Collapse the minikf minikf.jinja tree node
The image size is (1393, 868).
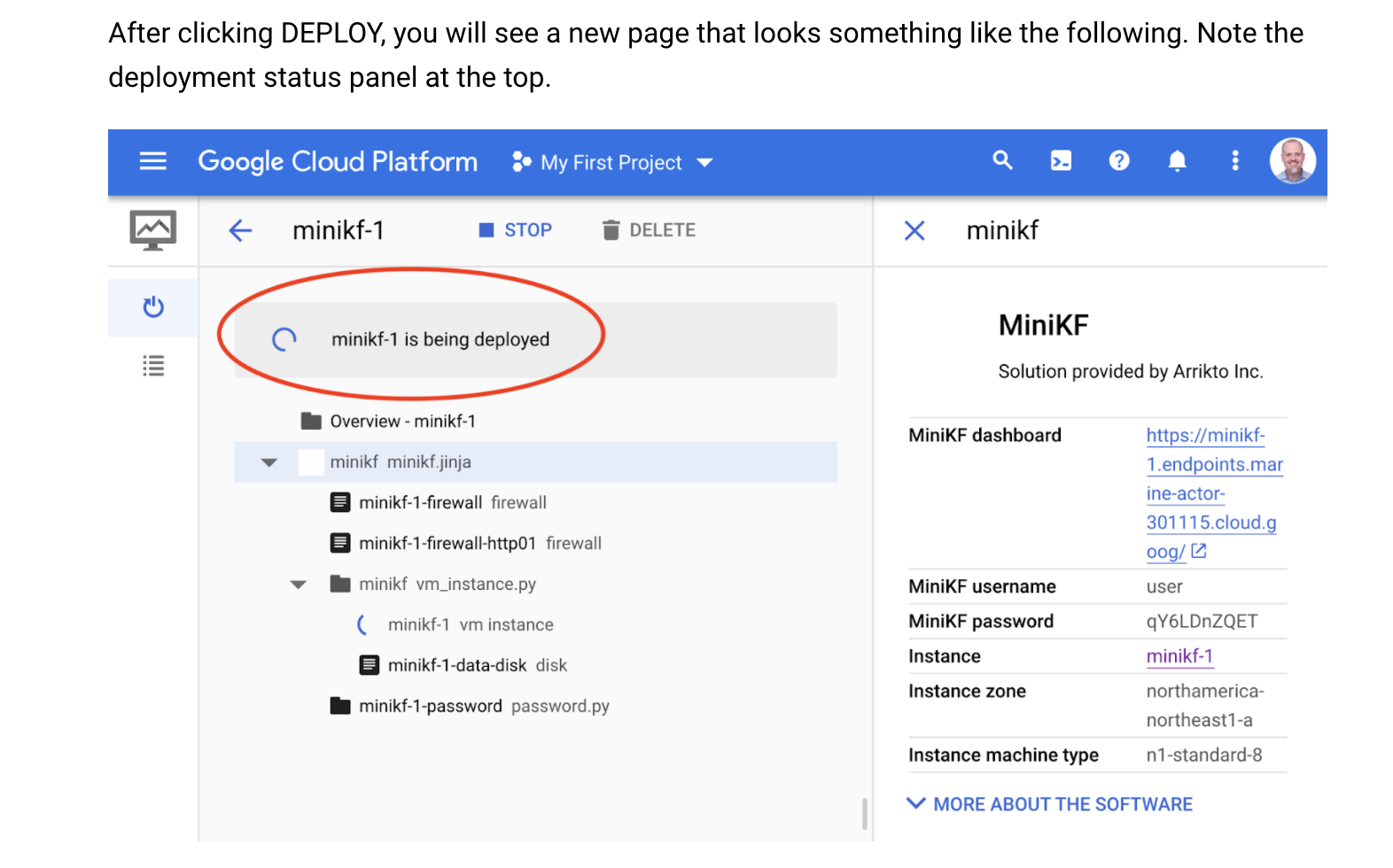pyautogui.click(x=269, y=462)
